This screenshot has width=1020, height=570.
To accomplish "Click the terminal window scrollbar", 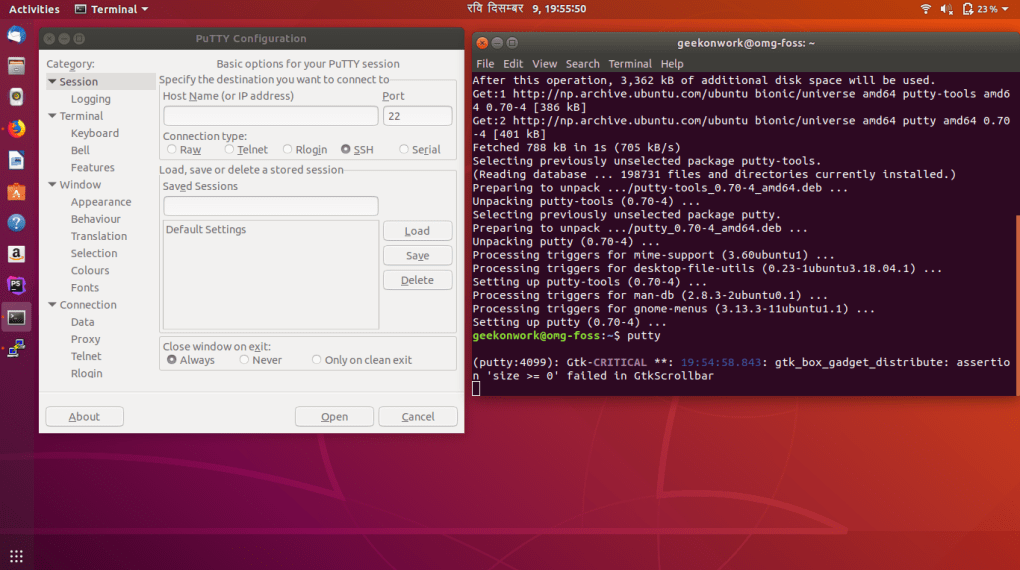I will (1017, 305).
